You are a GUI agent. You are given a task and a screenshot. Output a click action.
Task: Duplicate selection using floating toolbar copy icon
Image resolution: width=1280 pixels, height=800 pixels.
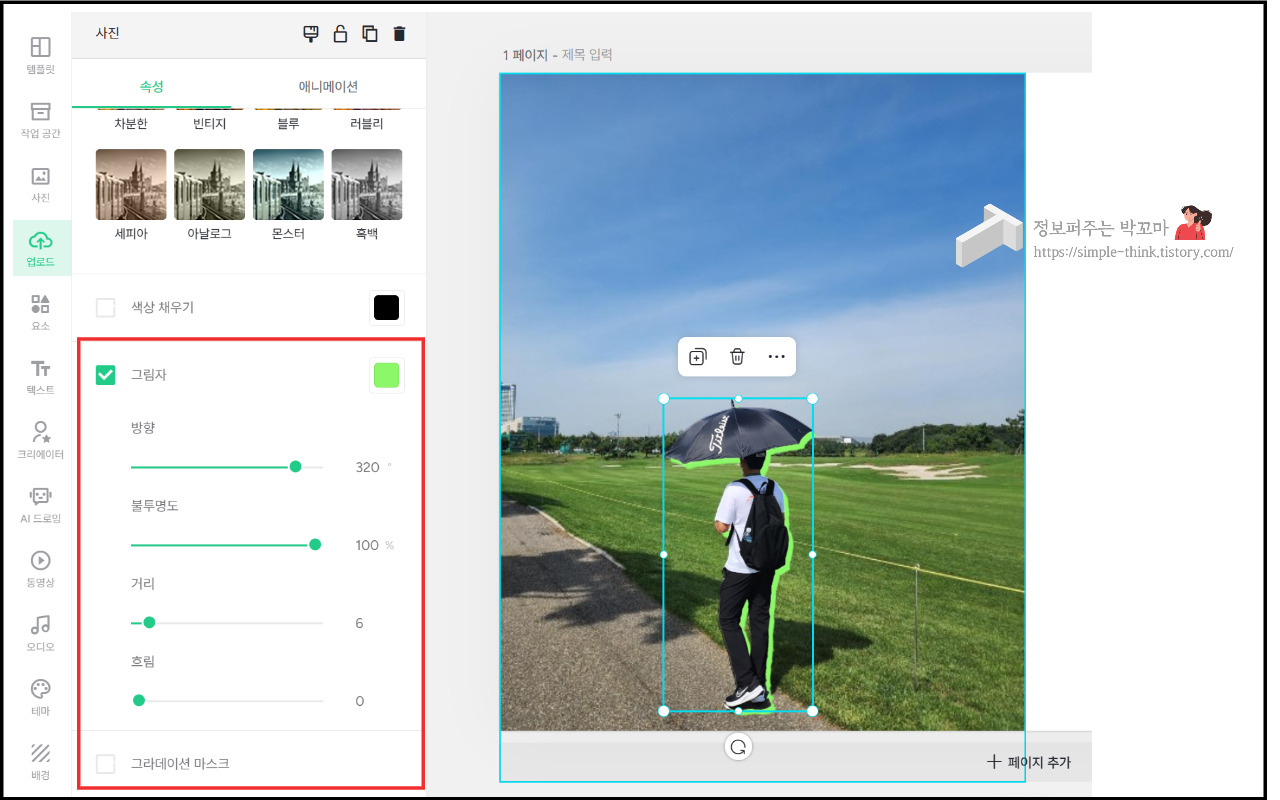pyautogui.click(x=697, y=356)
